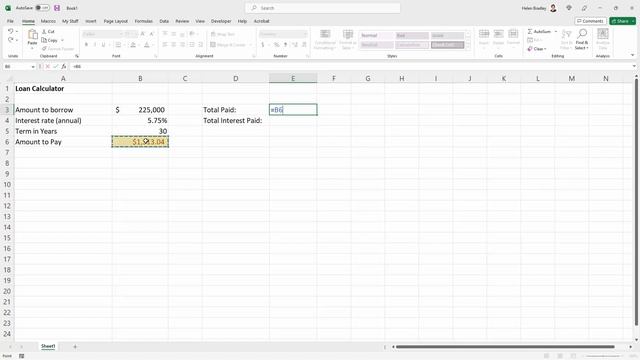Click the Conditional Formatting icon
640x360 pixels.
pos(325,34)
